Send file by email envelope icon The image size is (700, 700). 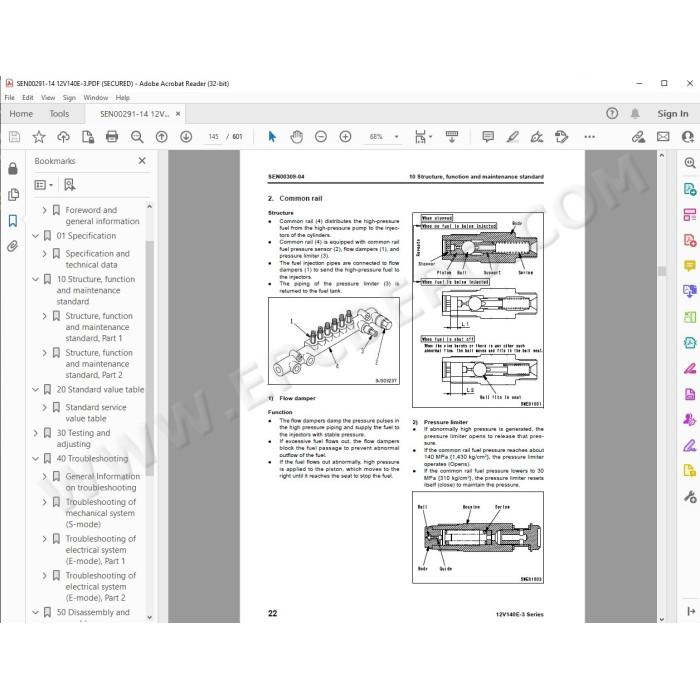tap(663, 137)
